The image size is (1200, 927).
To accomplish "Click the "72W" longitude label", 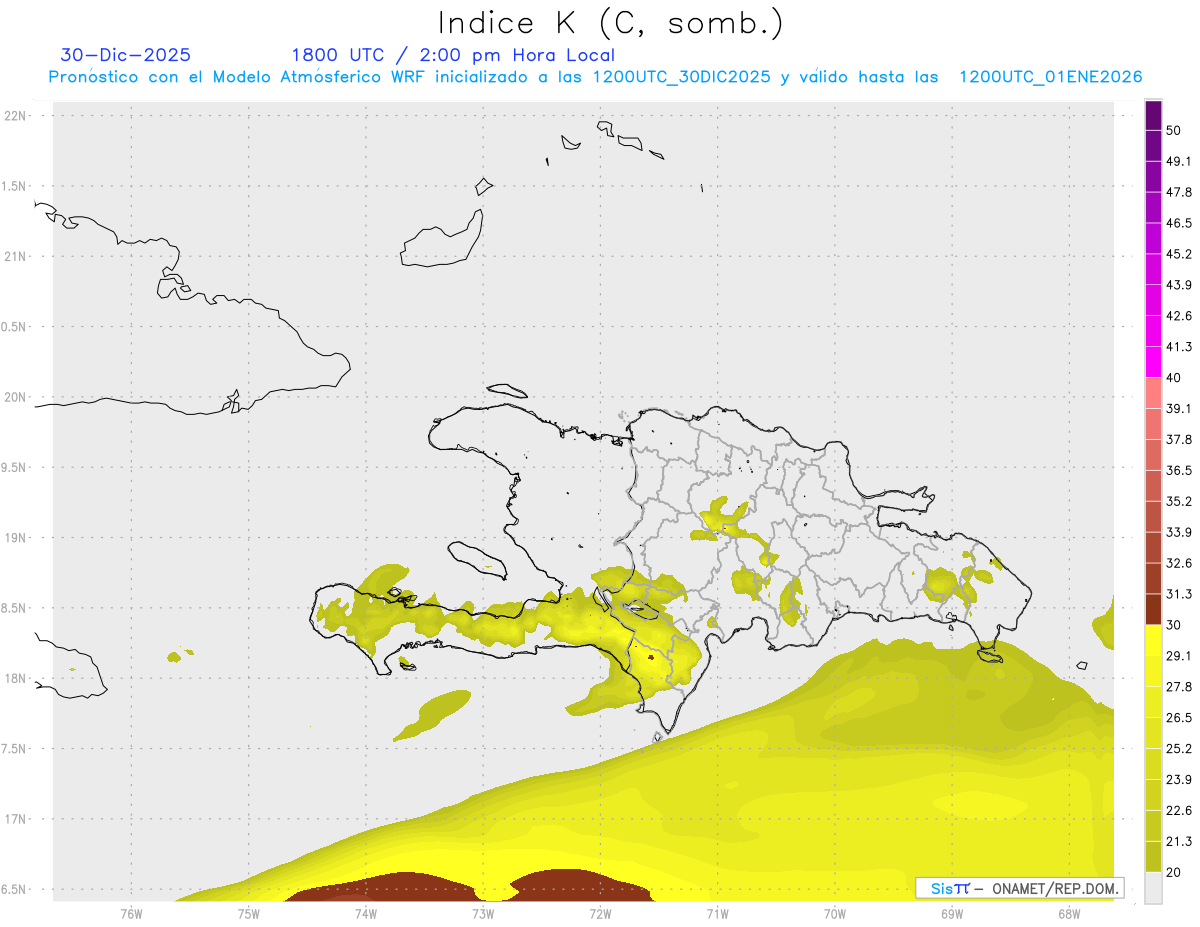I will pyautogui.click(x=600, y=913).
